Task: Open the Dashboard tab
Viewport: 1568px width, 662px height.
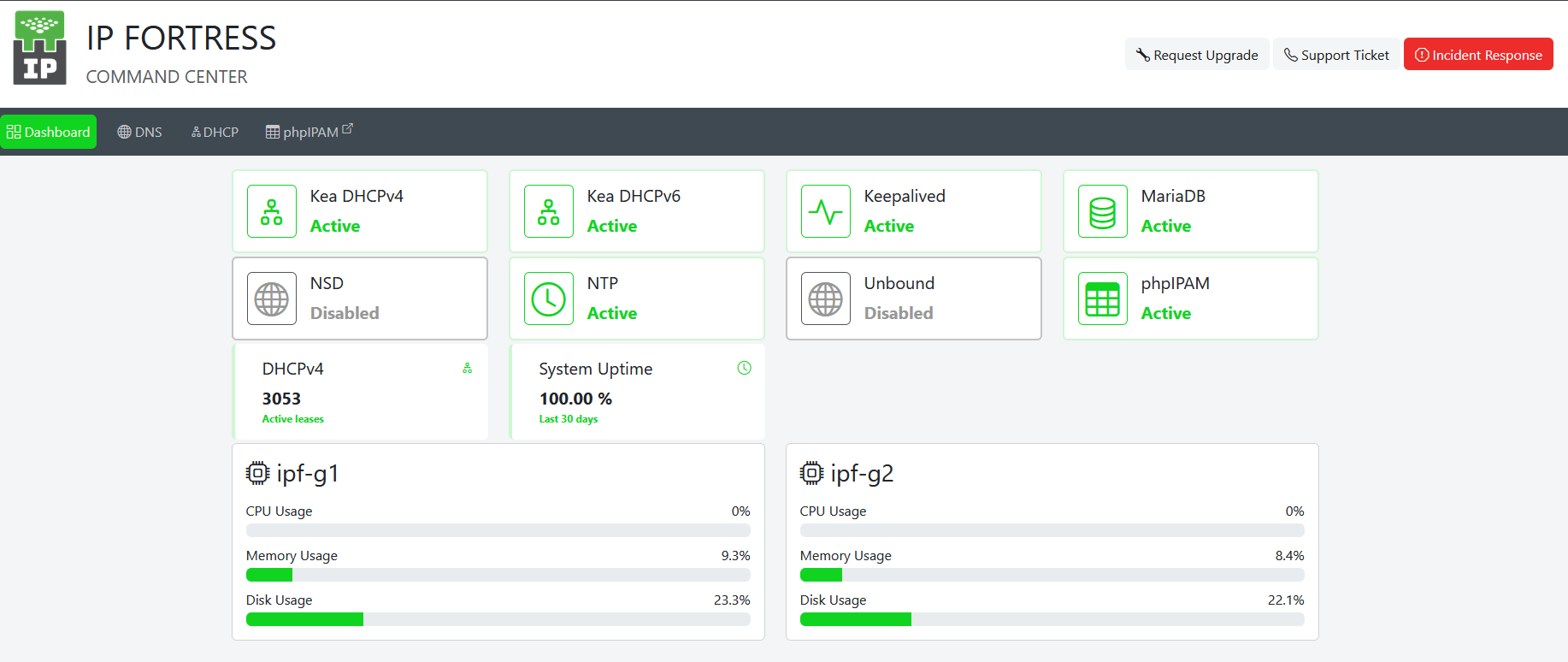Action: coord(49,132)
